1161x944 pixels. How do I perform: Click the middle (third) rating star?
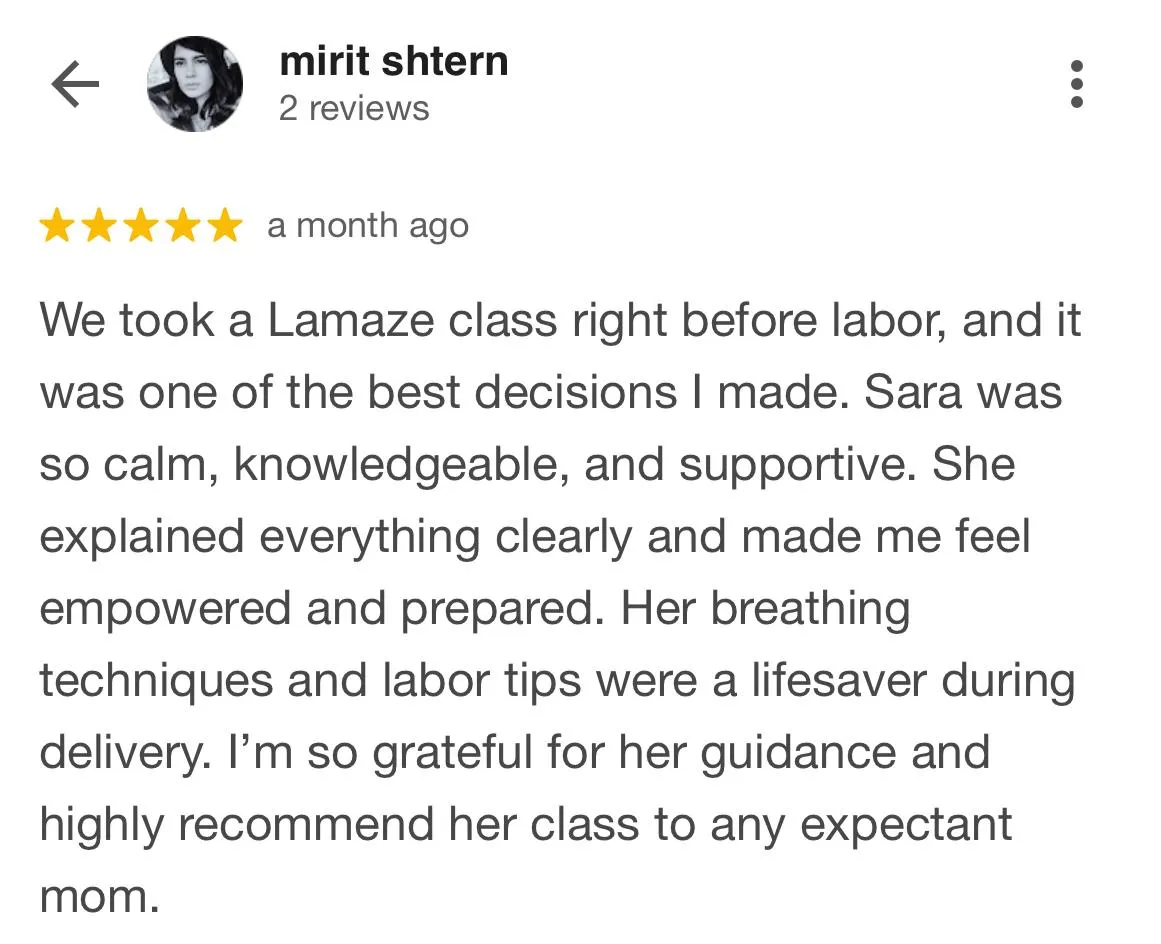pyautogui.click(x=141, y=227)
